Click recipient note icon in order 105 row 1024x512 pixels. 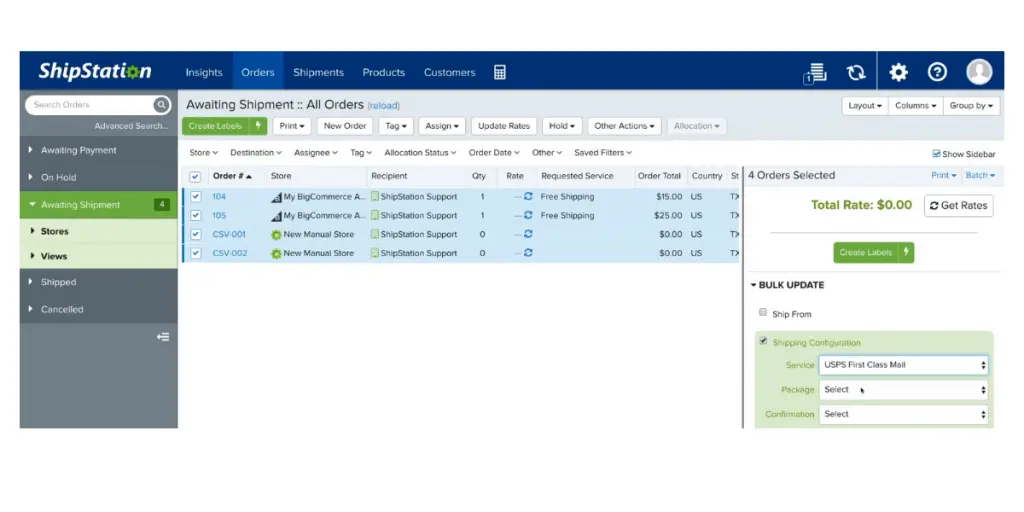[375, 215]
